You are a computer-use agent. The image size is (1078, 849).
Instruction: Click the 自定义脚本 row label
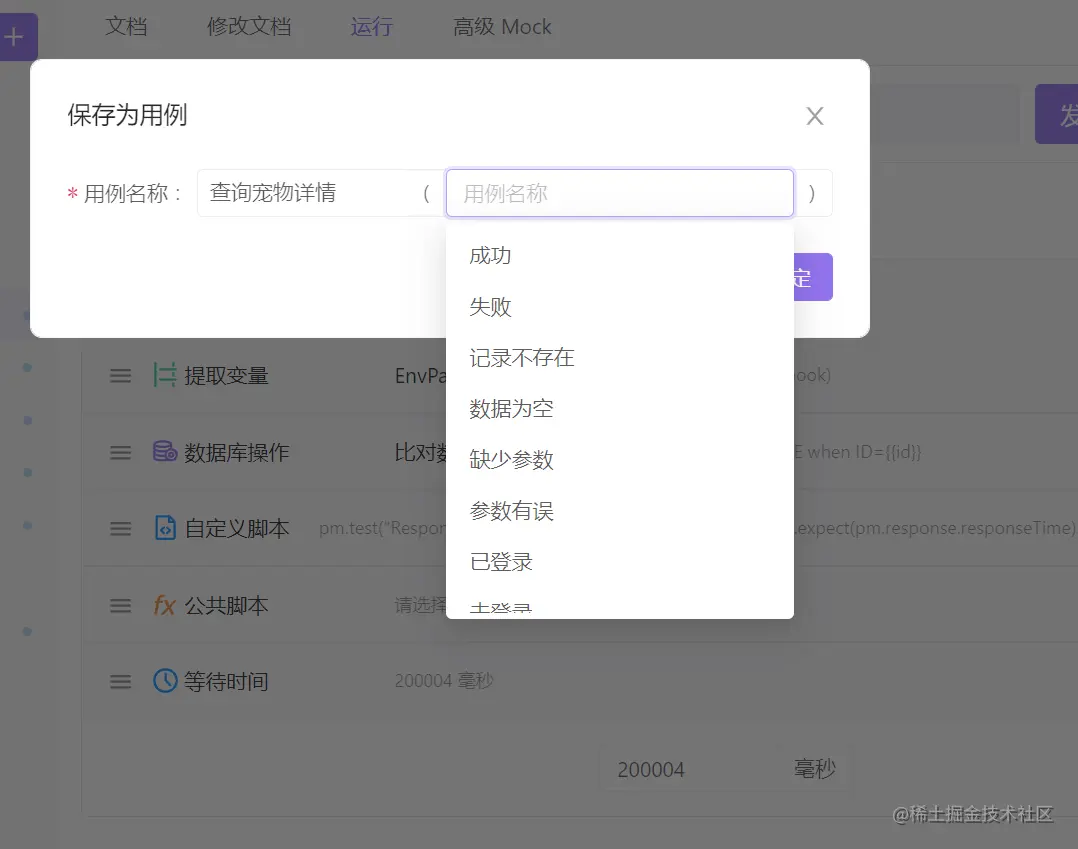click(236, 529)
